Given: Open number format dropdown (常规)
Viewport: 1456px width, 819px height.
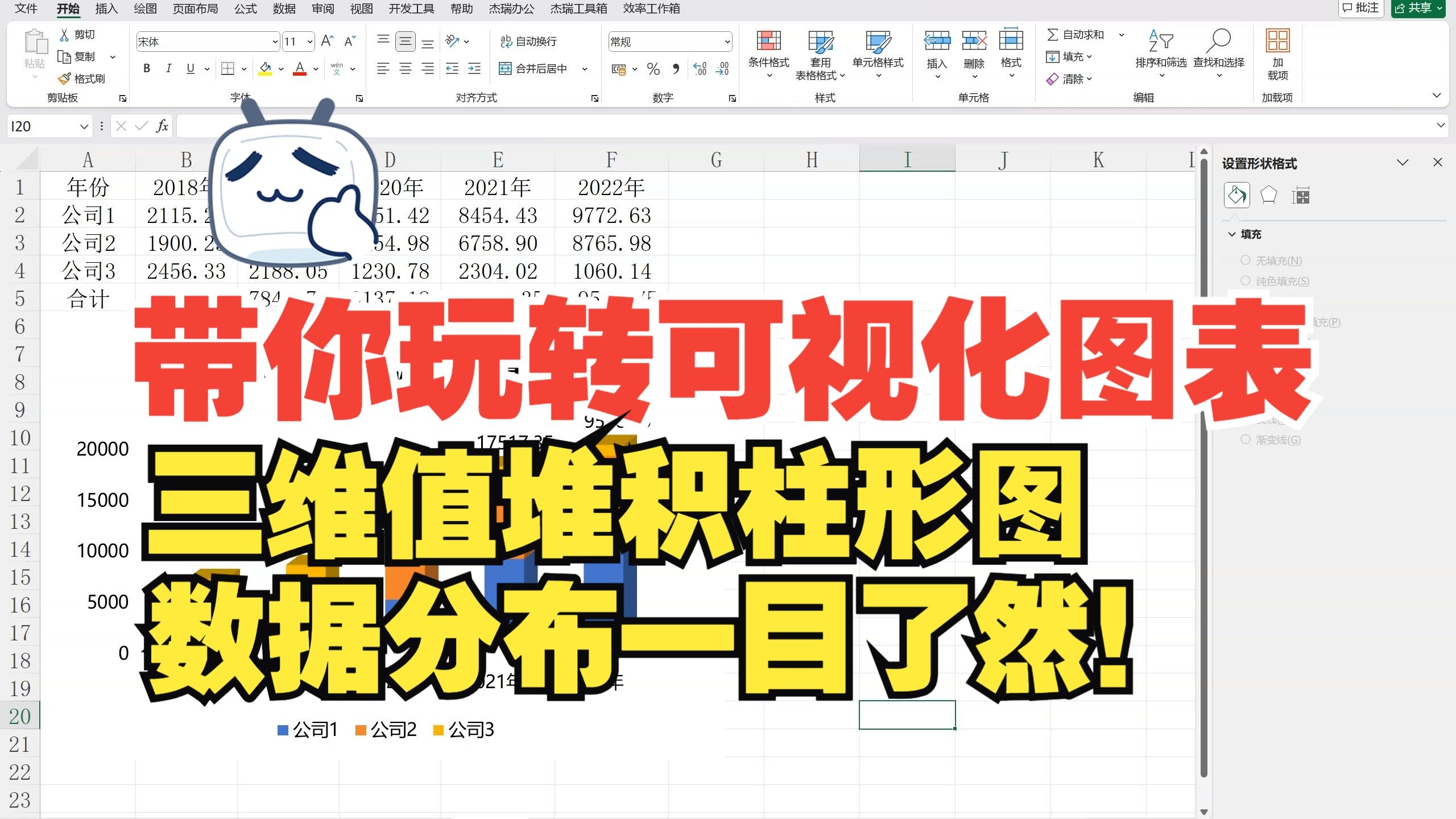Looking at the screenshot, I should point(726,42).
